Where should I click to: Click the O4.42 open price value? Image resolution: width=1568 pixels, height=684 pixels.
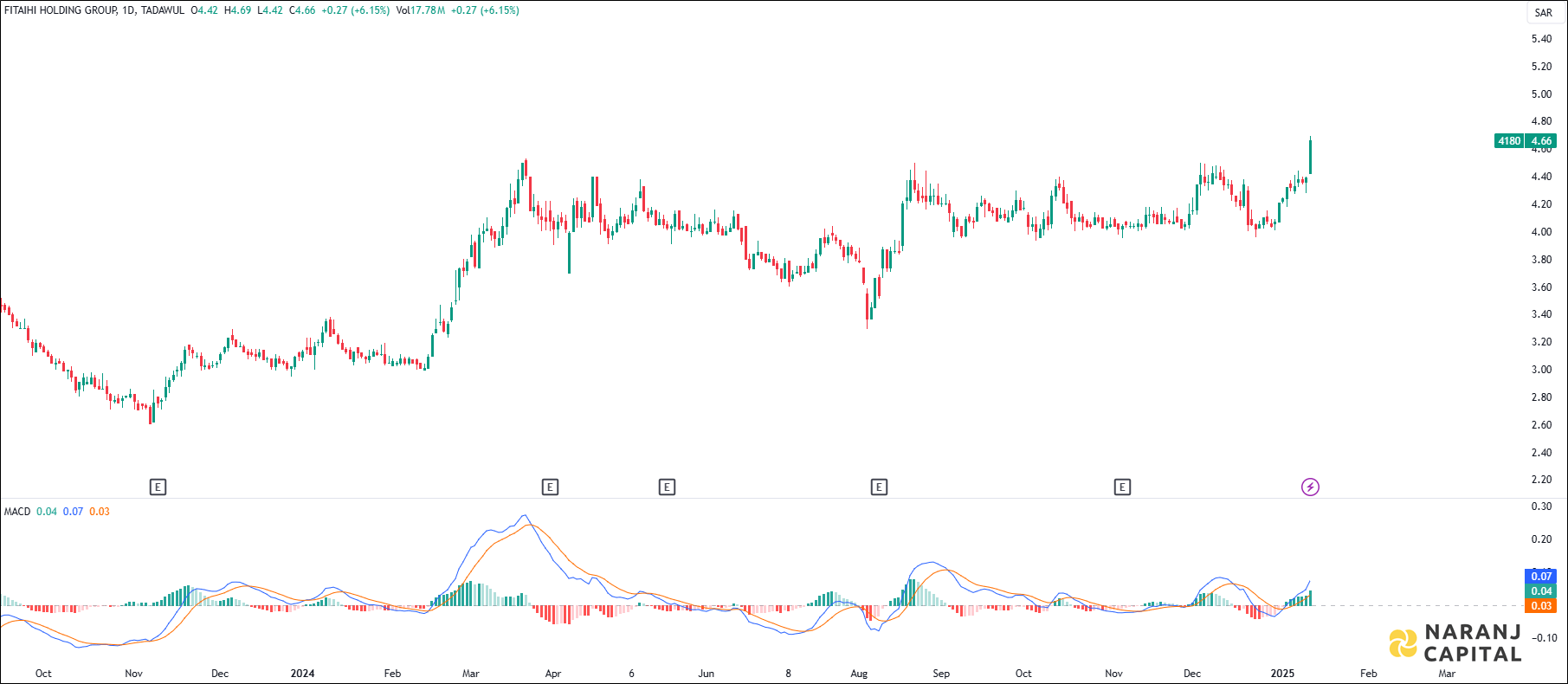click(204, 10)
